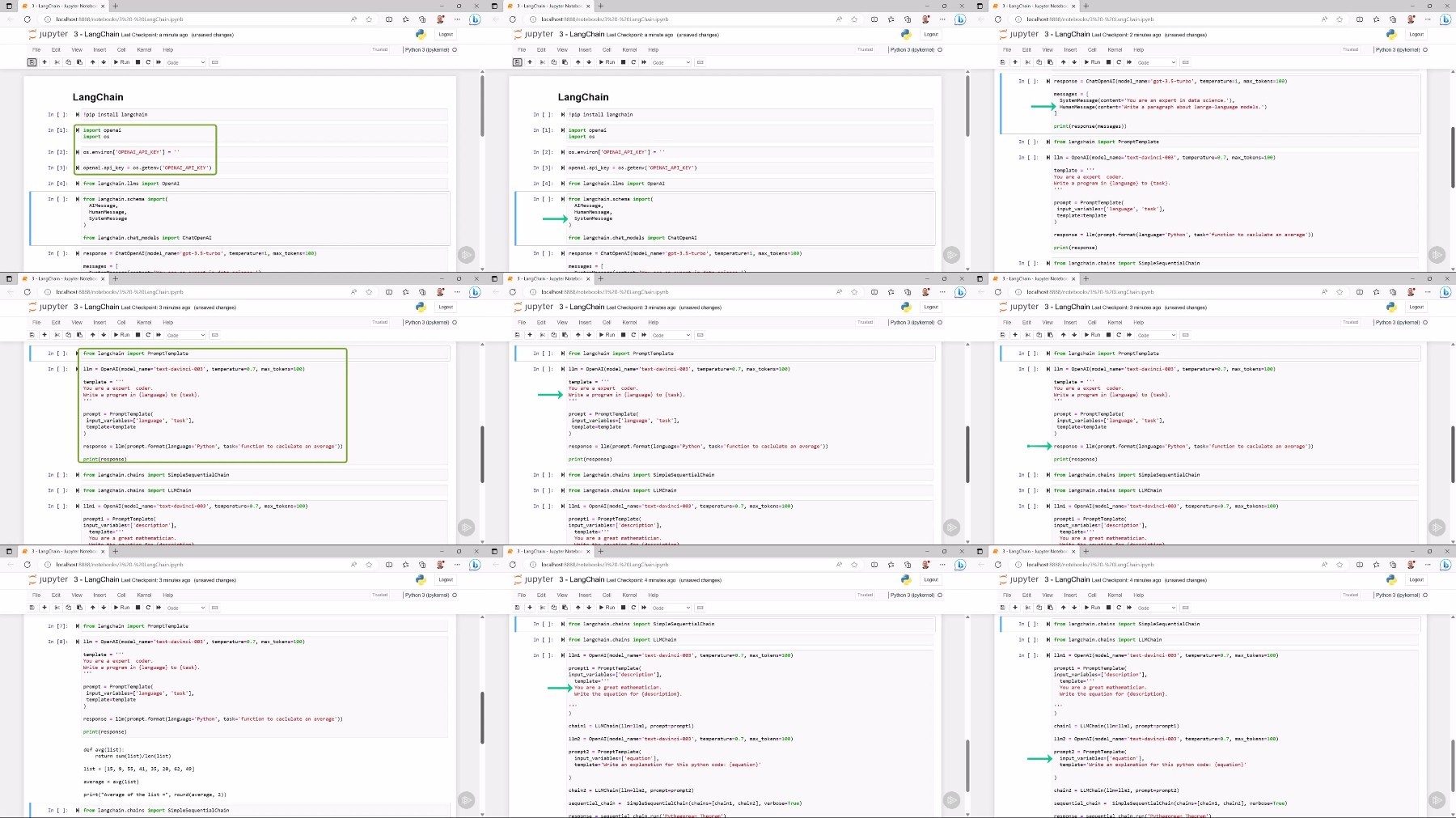Restart the kernel in the middle-center Jupyter window
This screenshot has height=818, width=1456.
point(633,335)
